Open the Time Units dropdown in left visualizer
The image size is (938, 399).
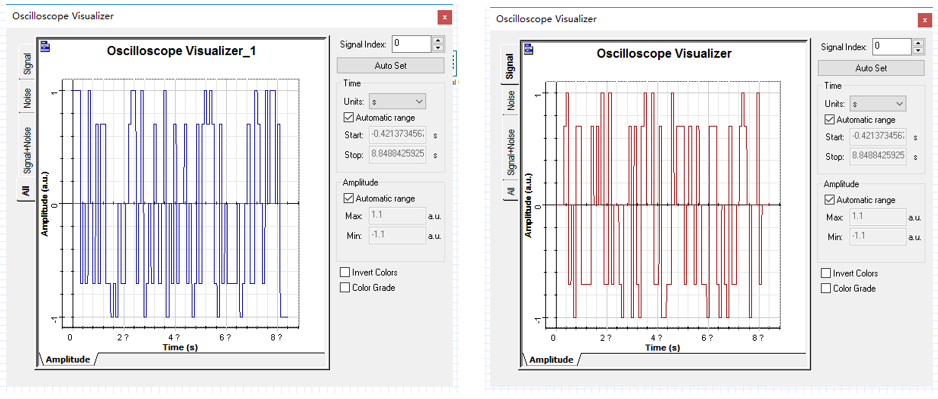pos(397,102)
